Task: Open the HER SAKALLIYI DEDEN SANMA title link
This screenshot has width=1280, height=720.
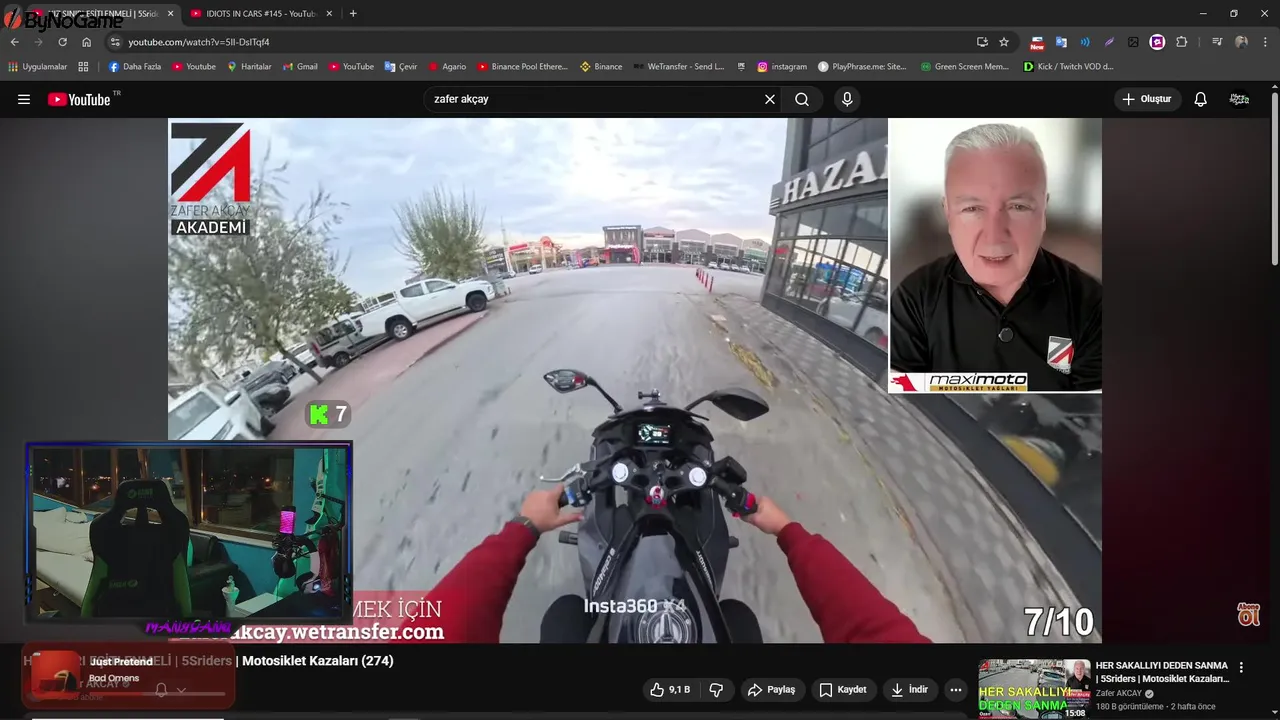Action: coord(1162,672)
